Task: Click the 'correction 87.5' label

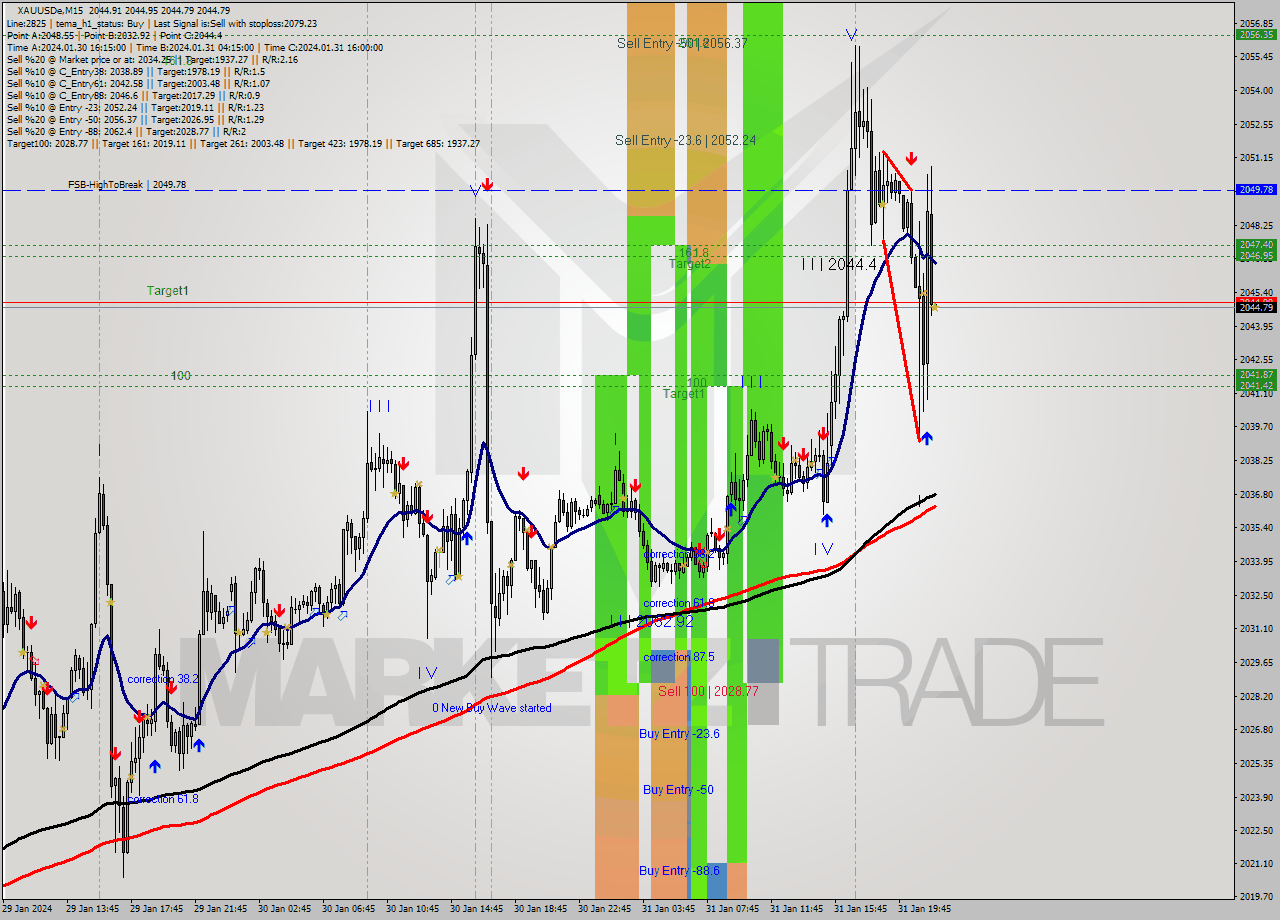Action: (678, 657)
